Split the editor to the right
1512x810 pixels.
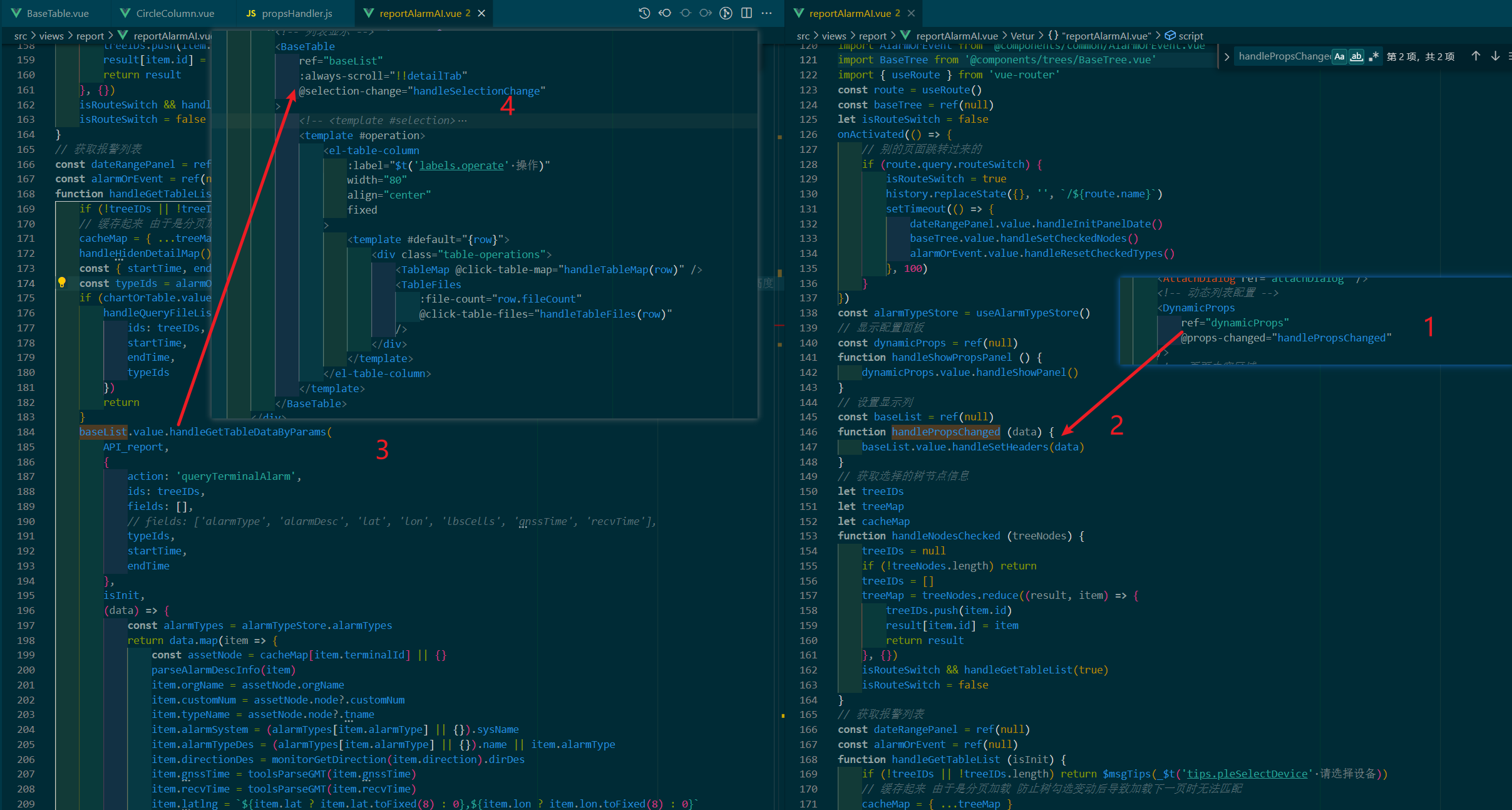(746, 13)
